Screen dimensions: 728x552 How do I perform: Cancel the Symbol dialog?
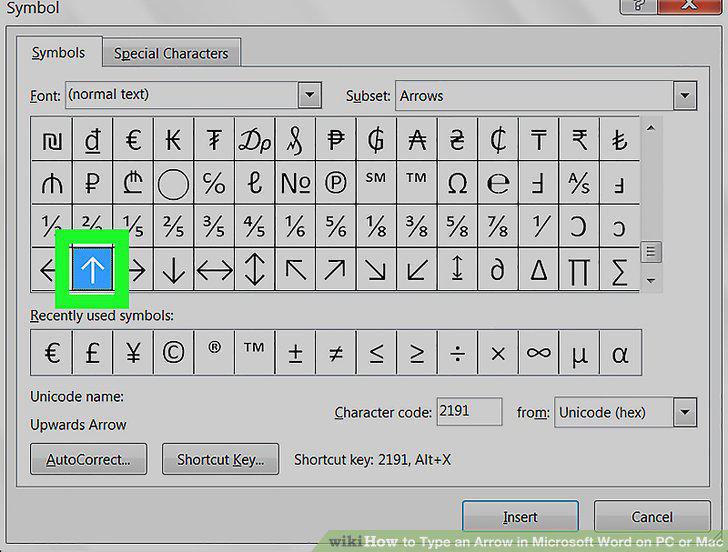pyautogui.click(x=652, y=516)
